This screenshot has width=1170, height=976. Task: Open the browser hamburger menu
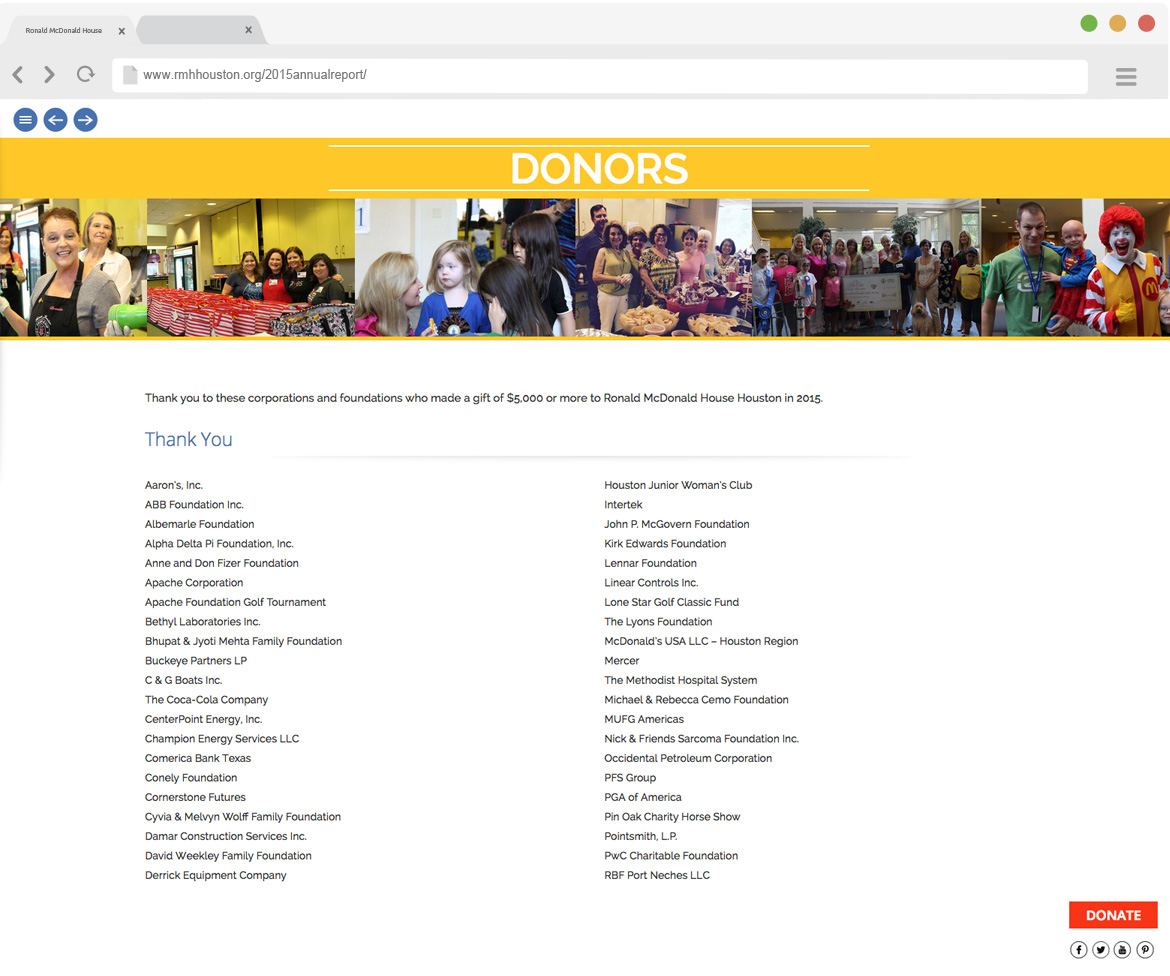pos(1126,77)
